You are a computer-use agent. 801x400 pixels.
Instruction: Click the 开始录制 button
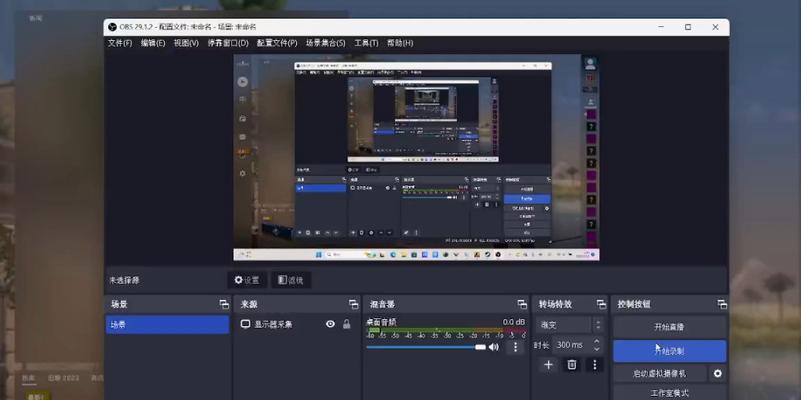click(x=669, y=351)
